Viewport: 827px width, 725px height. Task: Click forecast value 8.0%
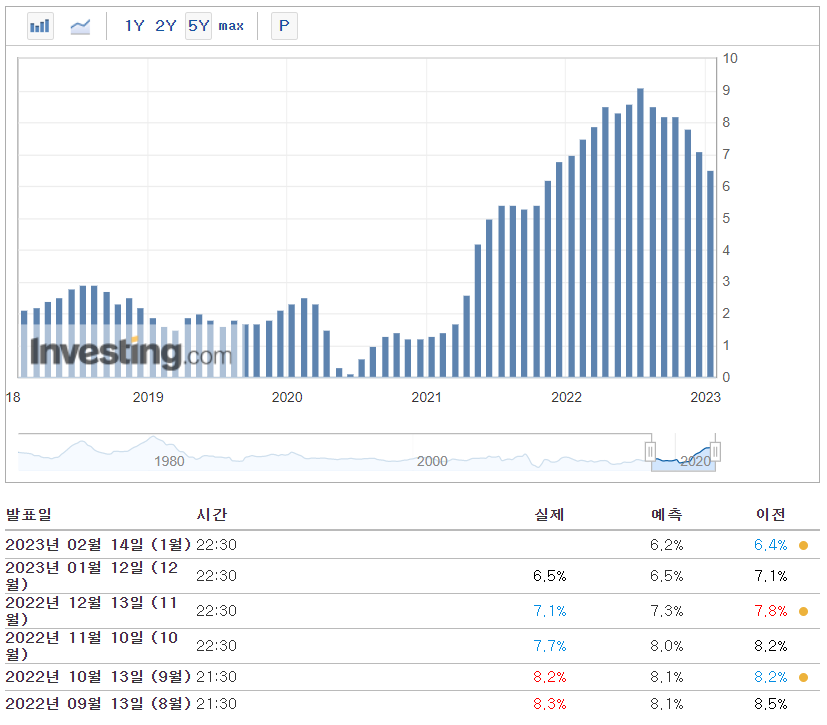(666, 645)
